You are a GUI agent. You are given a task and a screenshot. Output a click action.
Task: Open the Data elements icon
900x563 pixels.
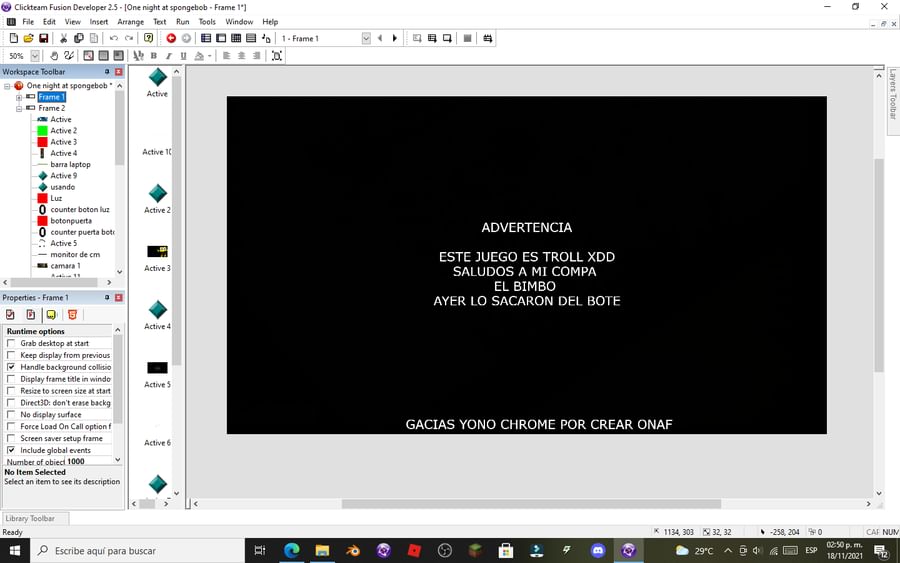[266, 38]
